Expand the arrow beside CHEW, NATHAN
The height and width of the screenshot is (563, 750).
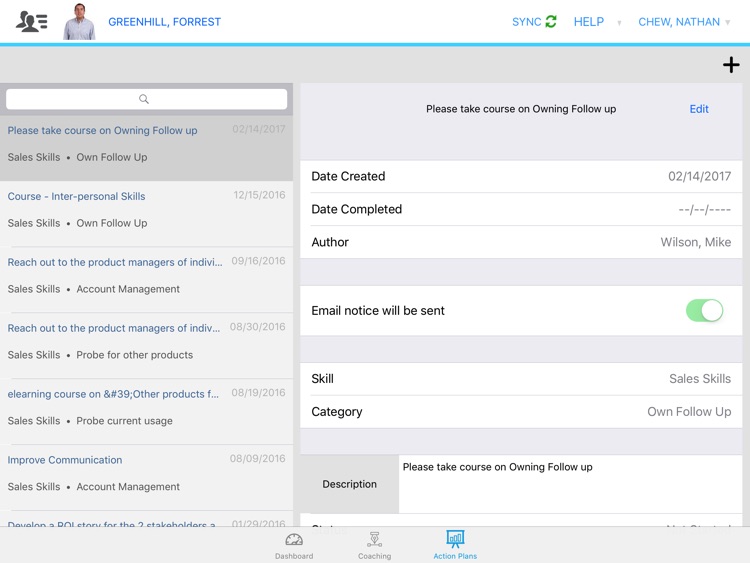click(x=728, y=22)
